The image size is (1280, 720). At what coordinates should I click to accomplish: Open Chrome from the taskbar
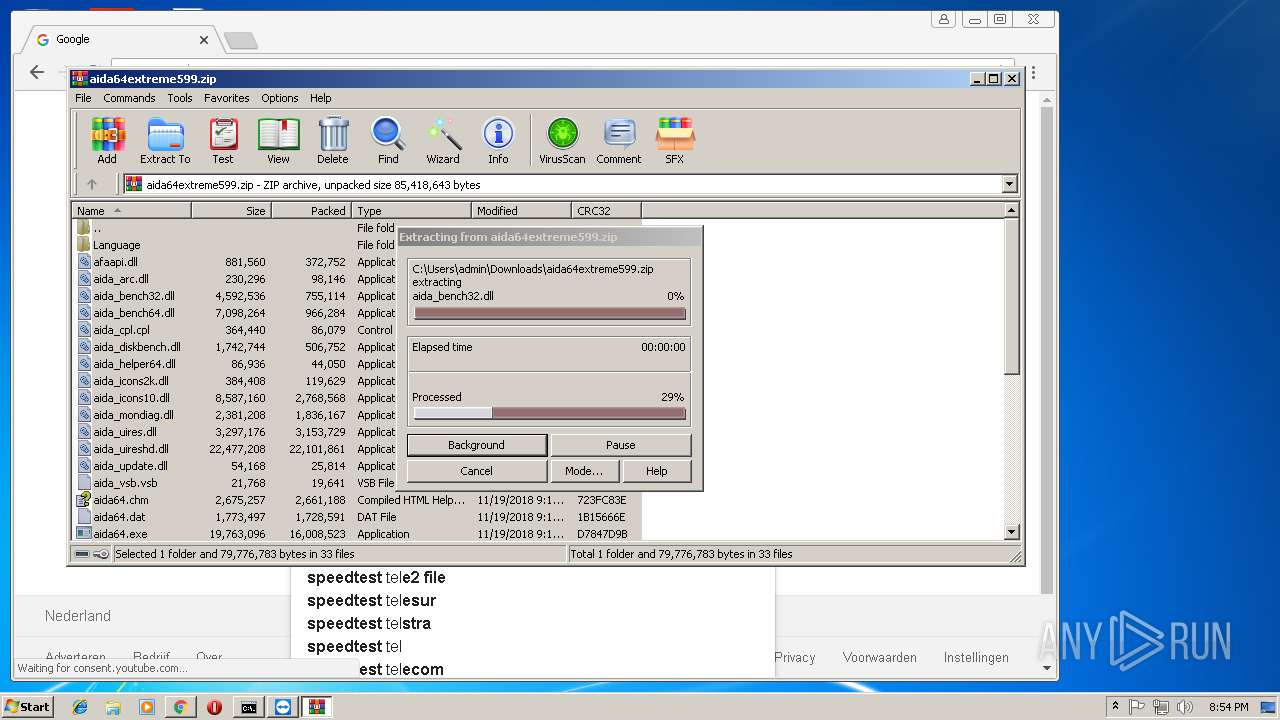(180, 707)
